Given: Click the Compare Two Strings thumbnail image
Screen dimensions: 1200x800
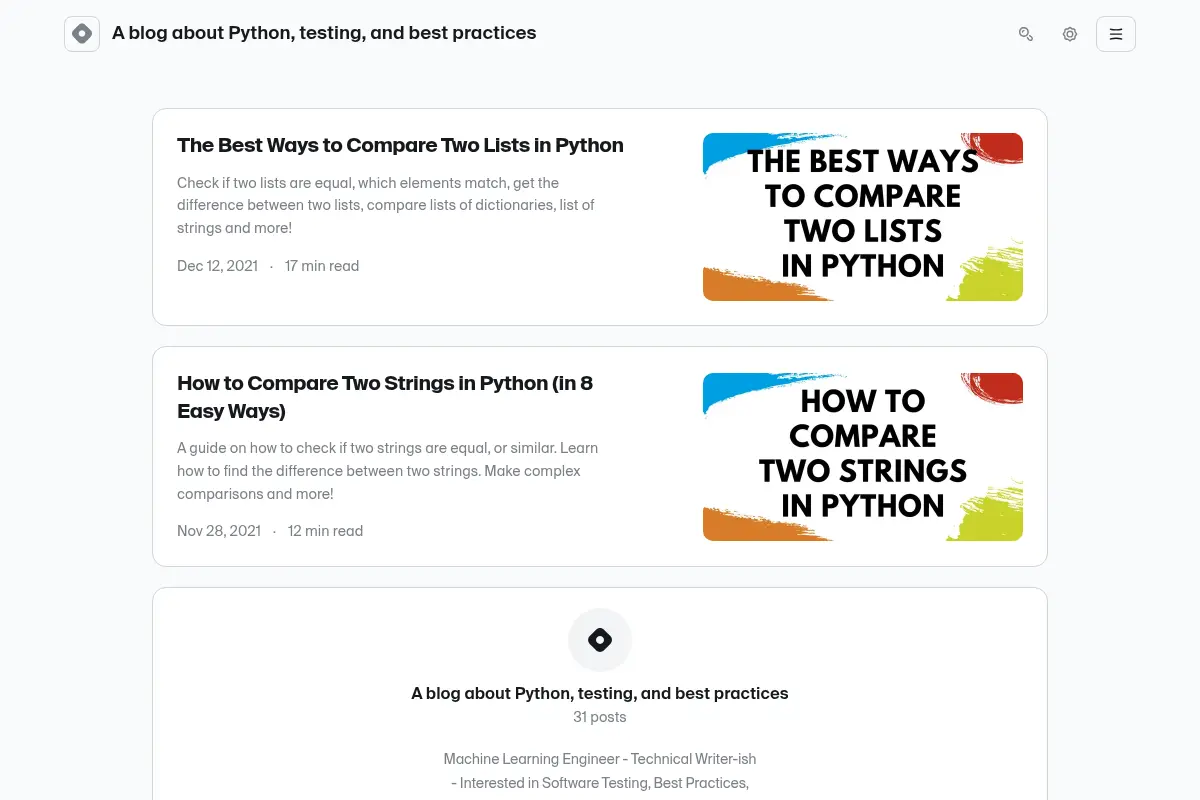Looking at the screenshot, I should tap(863, 457).
